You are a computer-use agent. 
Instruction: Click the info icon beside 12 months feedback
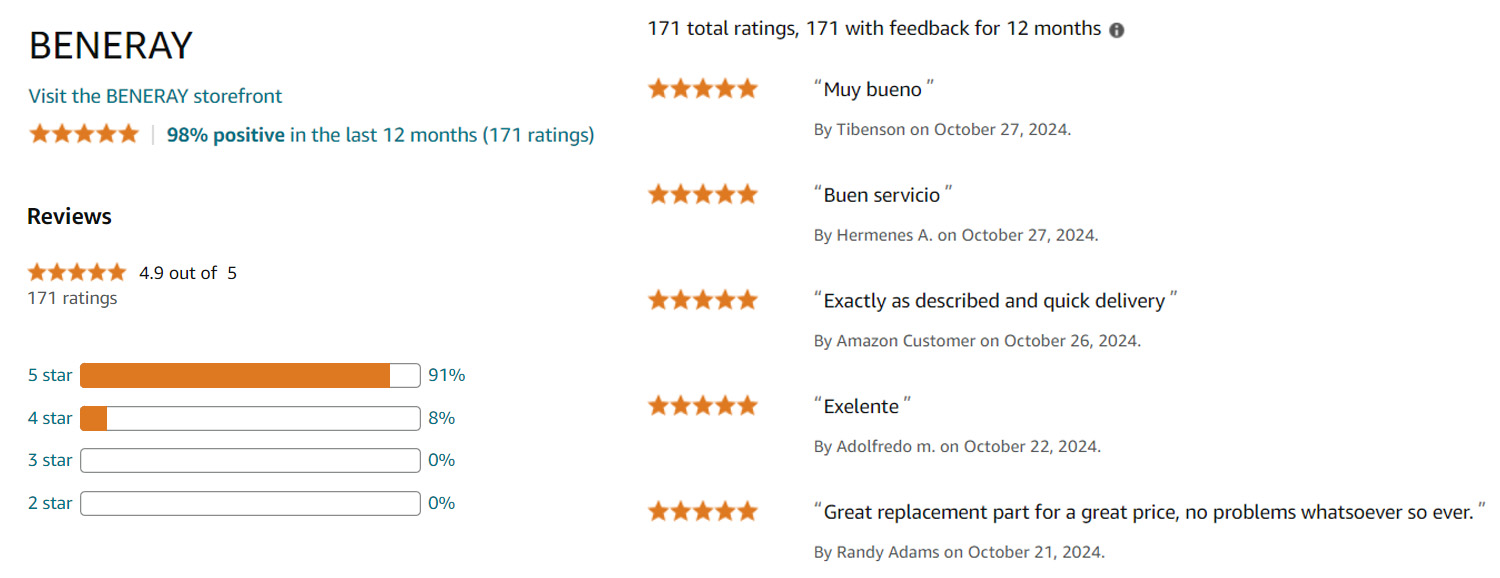click(1117, 30)
